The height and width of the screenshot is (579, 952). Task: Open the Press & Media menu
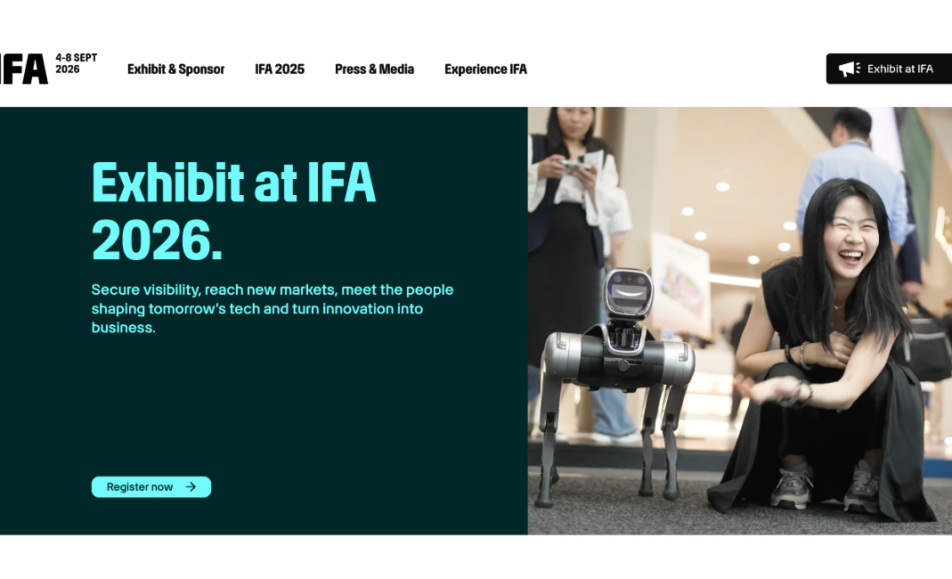click(x=374, y=69)
